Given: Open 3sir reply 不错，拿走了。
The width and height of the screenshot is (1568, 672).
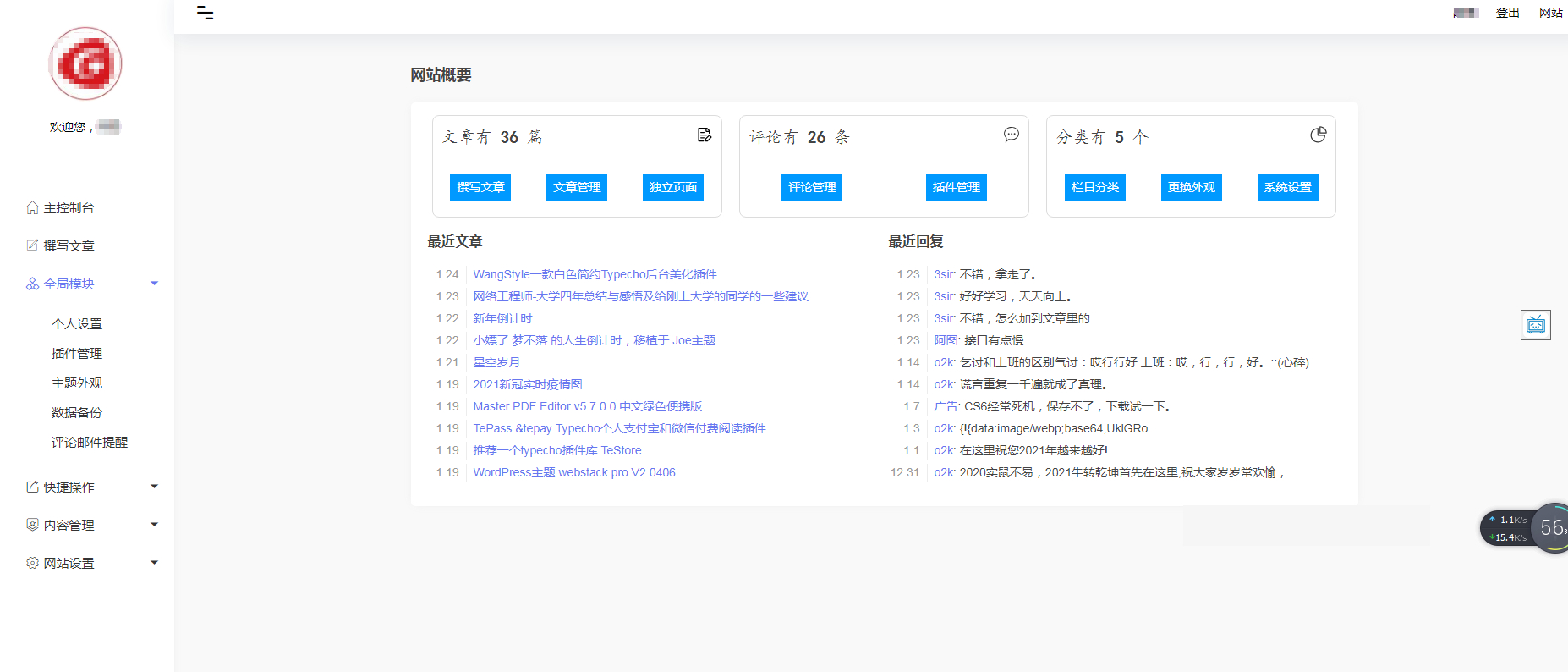Looking at the screenshot, I should pos(985,274).
